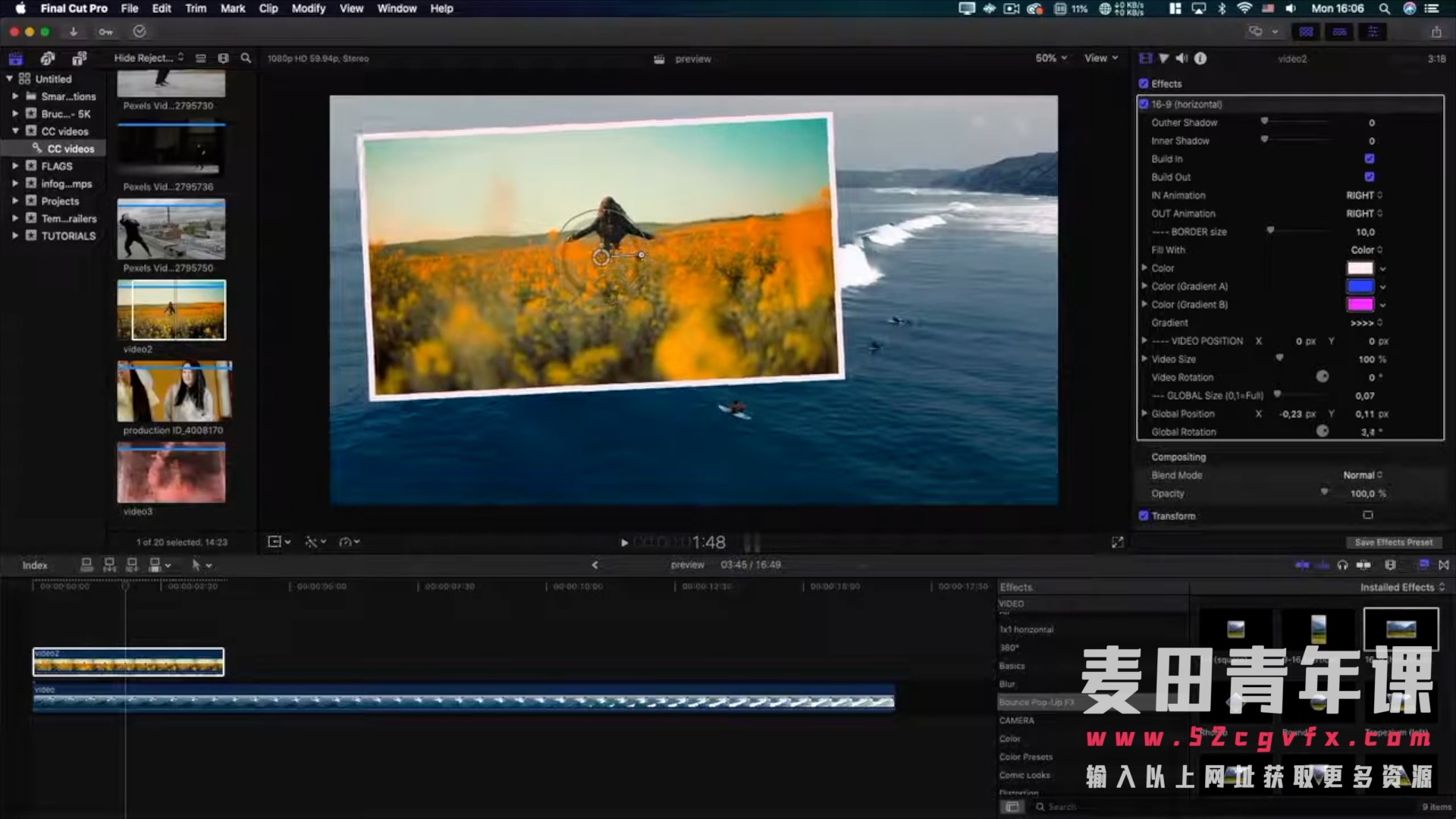Change OUT Animation RIGHT dropdown

[1364, 214]
